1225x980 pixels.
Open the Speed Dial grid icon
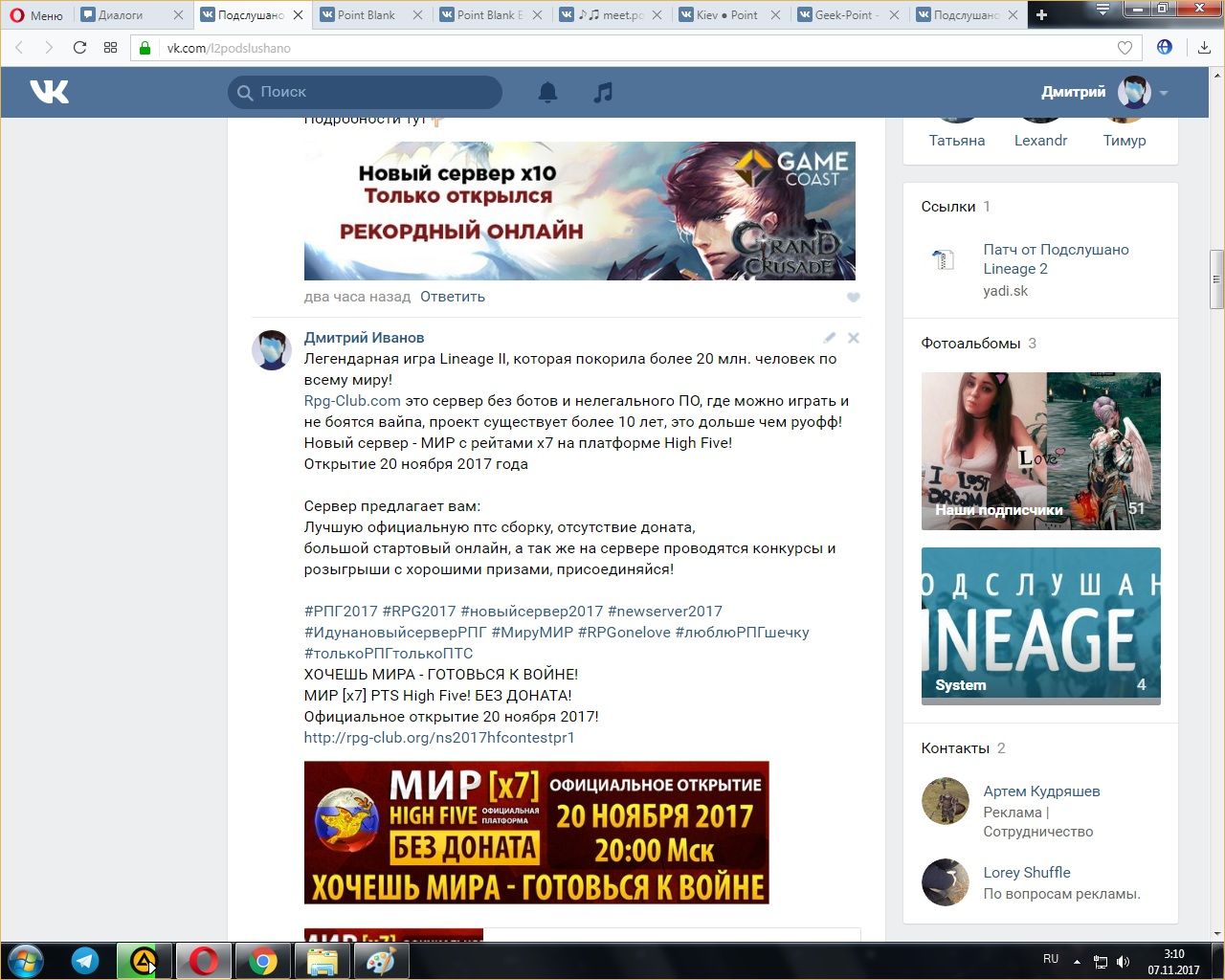(110, 48)
